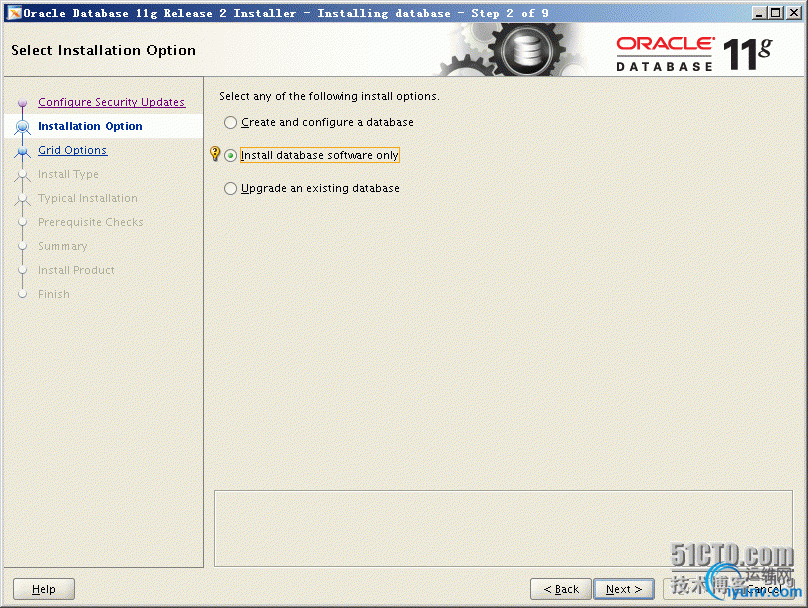This screenshot has height=608, width=808.
Task: Choose 'Upgrade an existing database' radio button
Action: tap(230, 189)
